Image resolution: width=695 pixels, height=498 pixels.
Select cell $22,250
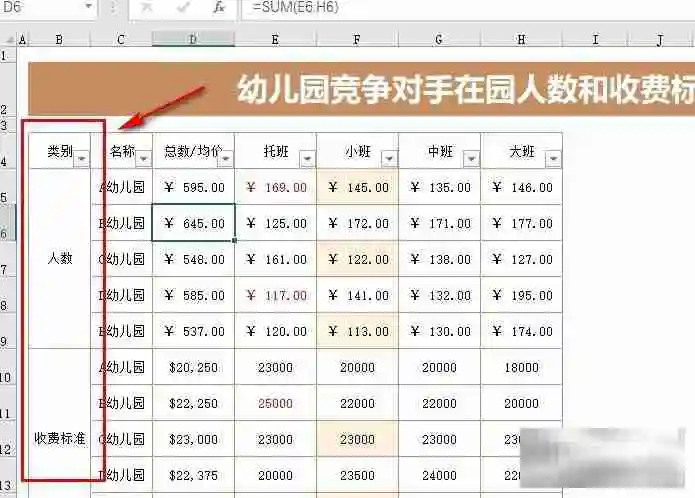tap(193, 403)
